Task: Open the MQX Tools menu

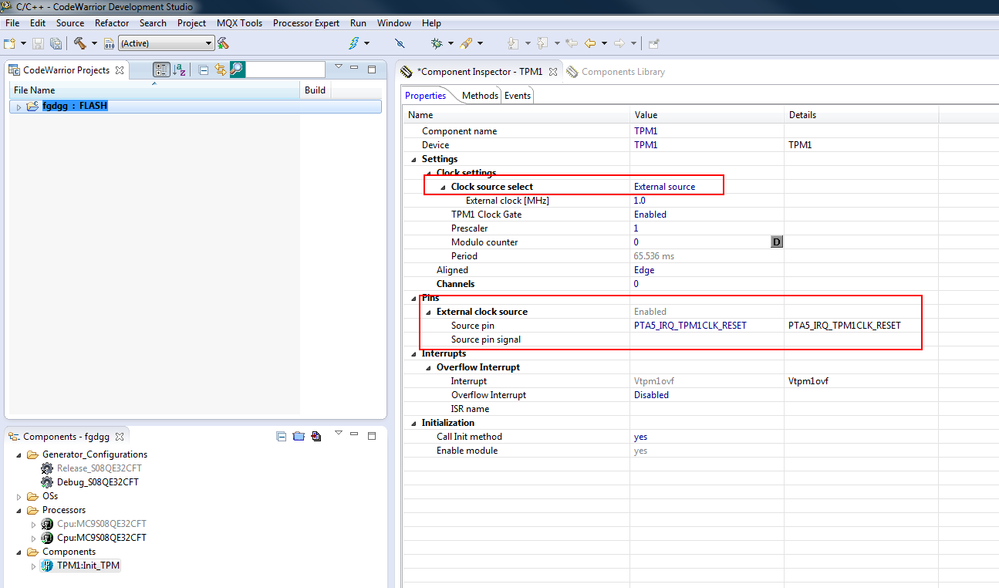Action: coord(239,23)
